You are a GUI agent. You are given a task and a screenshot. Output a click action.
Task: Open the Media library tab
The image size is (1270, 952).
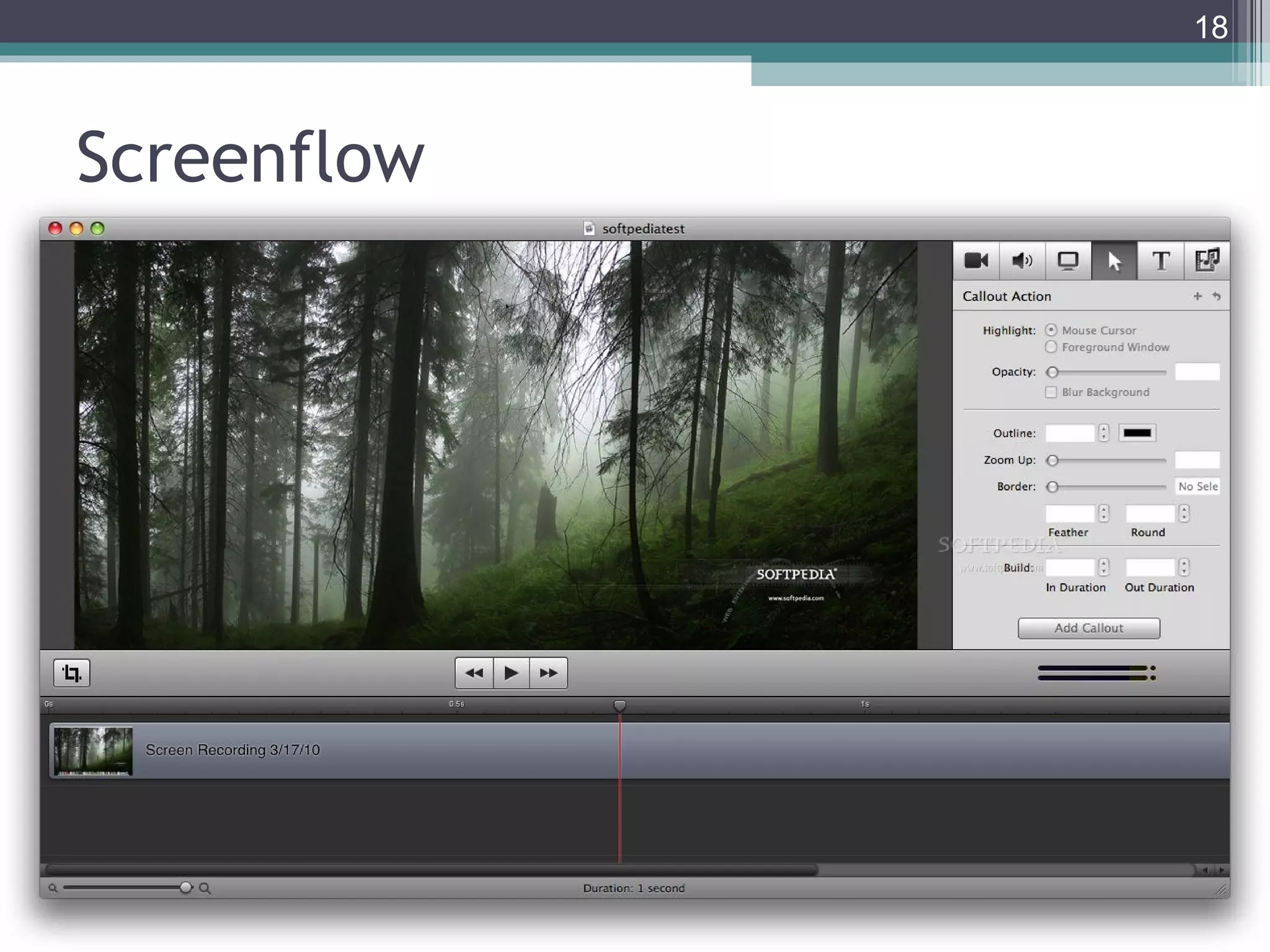(x=1207, y=261)
